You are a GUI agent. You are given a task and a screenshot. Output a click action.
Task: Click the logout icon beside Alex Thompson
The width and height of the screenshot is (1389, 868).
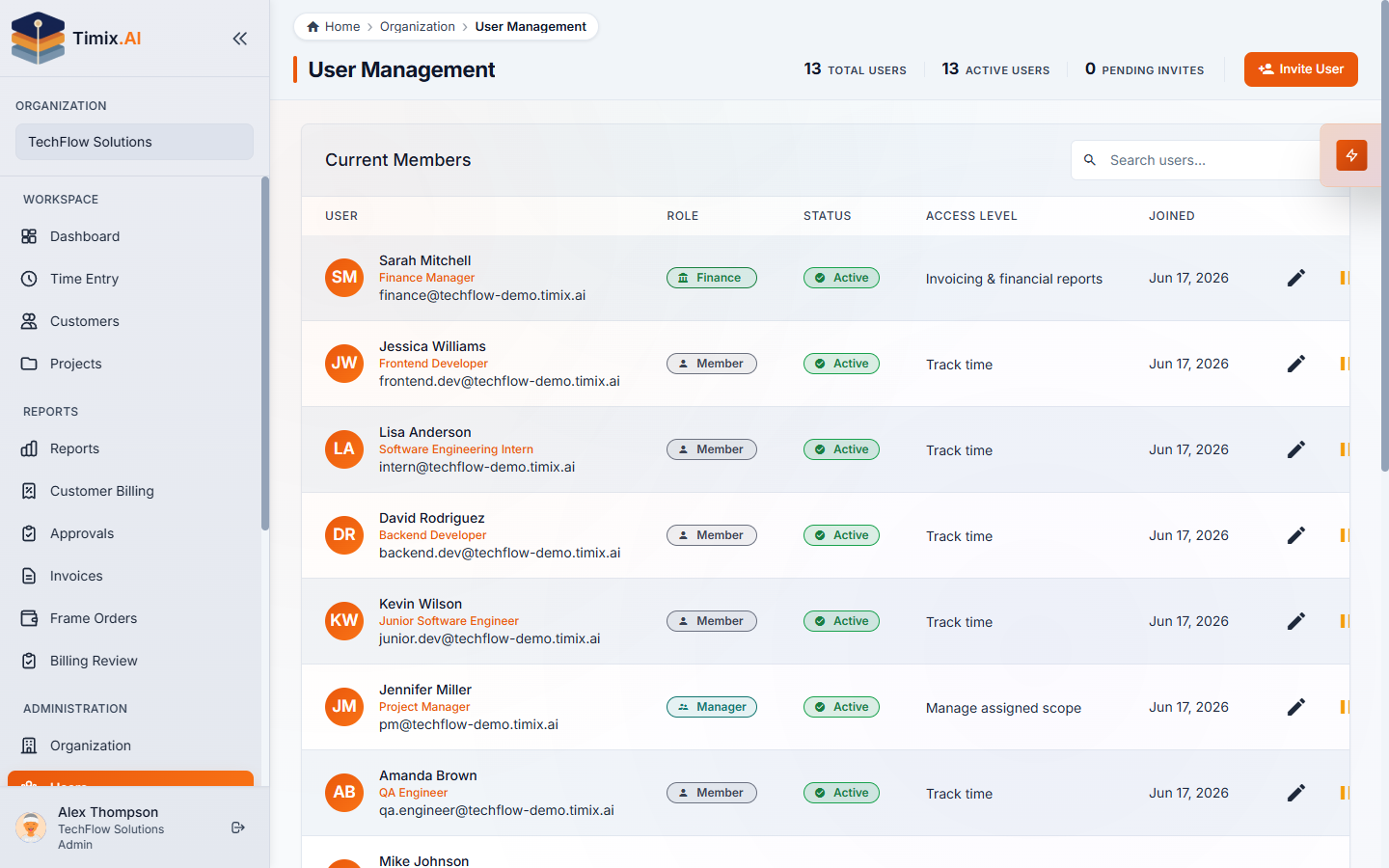[238, 827]
